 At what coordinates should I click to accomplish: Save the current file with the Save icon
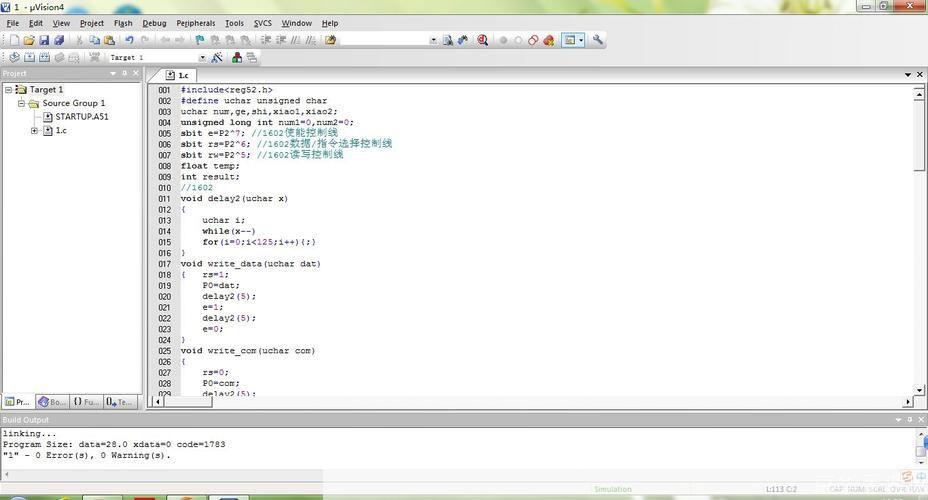tap(44, 40)
